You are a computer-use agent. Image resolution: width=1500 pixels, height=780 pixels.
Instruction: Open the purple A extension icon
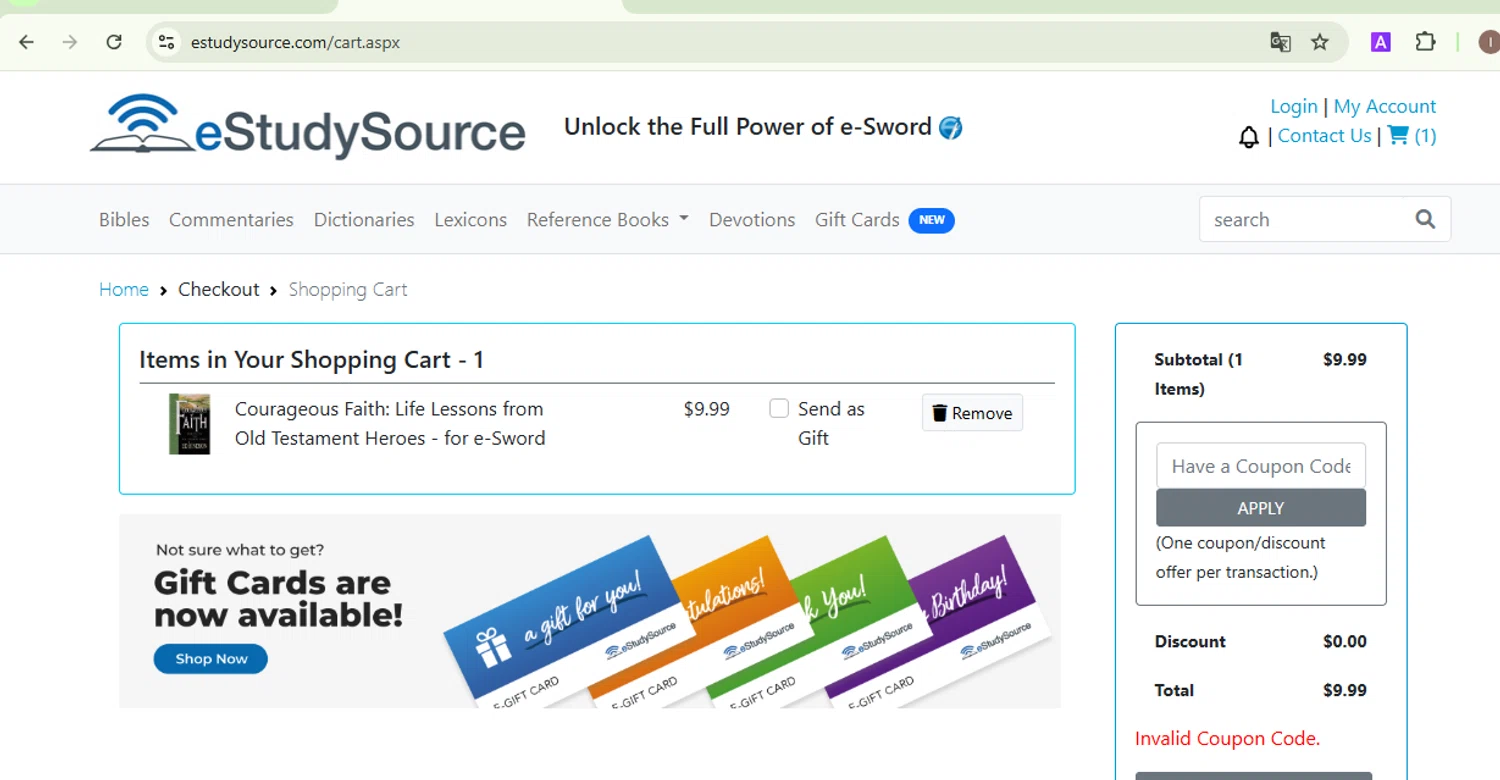click(x=1381, y=42)
